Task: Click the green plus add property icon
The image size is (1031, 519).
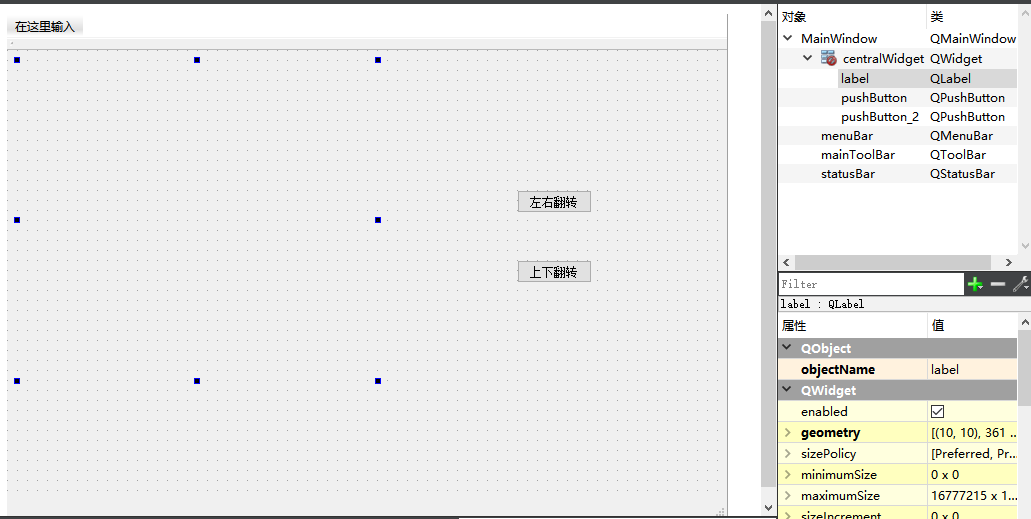Action: click(x=975, y=284)
